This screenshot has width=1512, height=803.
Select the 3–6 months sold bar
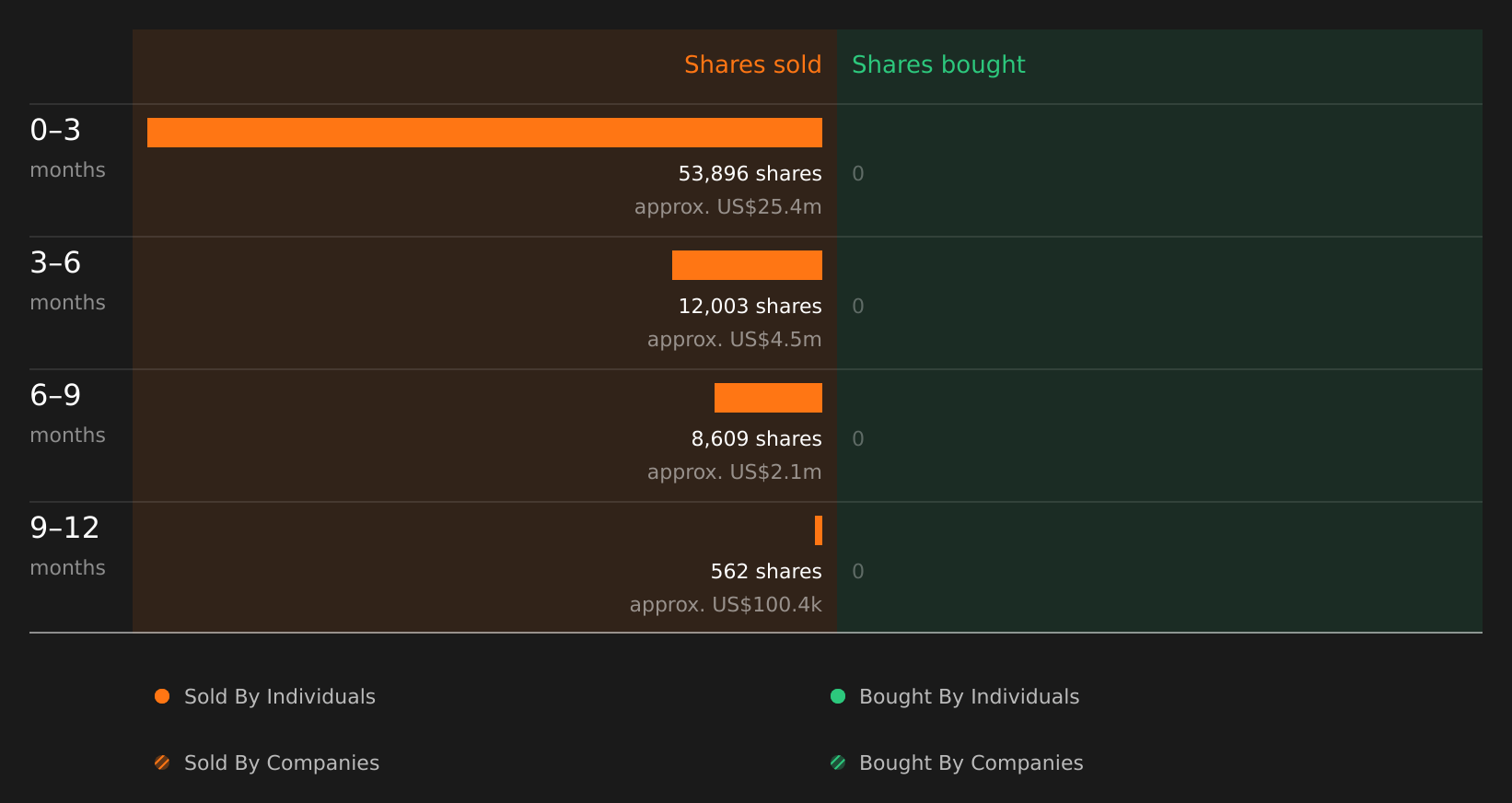tap(747, 265)
